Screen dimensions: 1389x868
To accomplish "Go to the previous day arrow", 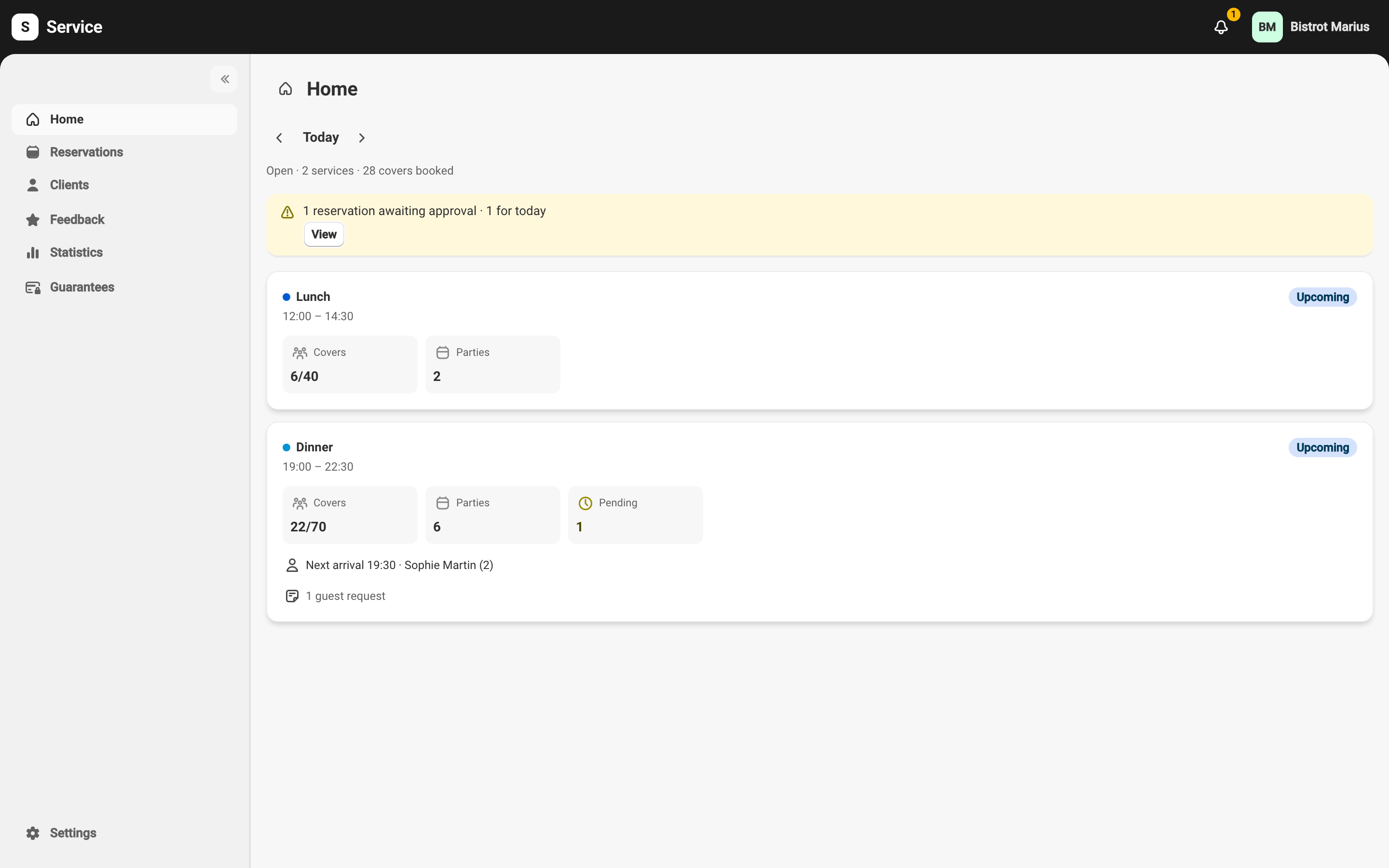I will (x=280, y=138).
